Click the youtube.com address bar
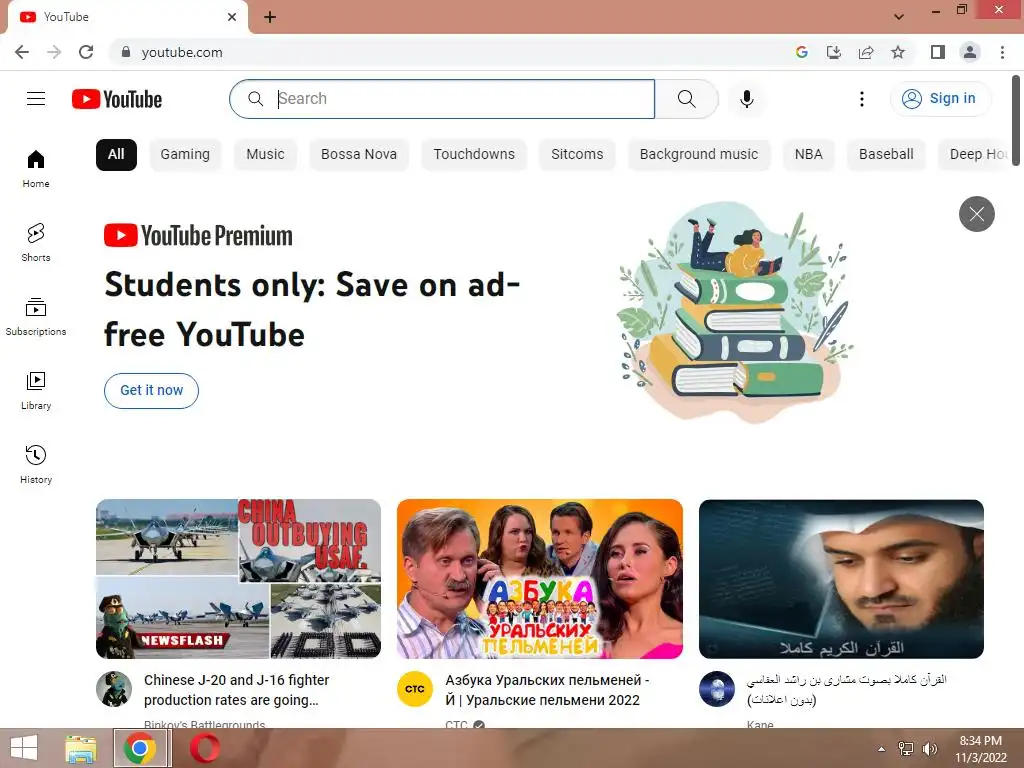The height and width of the screenshot is (768, 1024). pos(451,52)
